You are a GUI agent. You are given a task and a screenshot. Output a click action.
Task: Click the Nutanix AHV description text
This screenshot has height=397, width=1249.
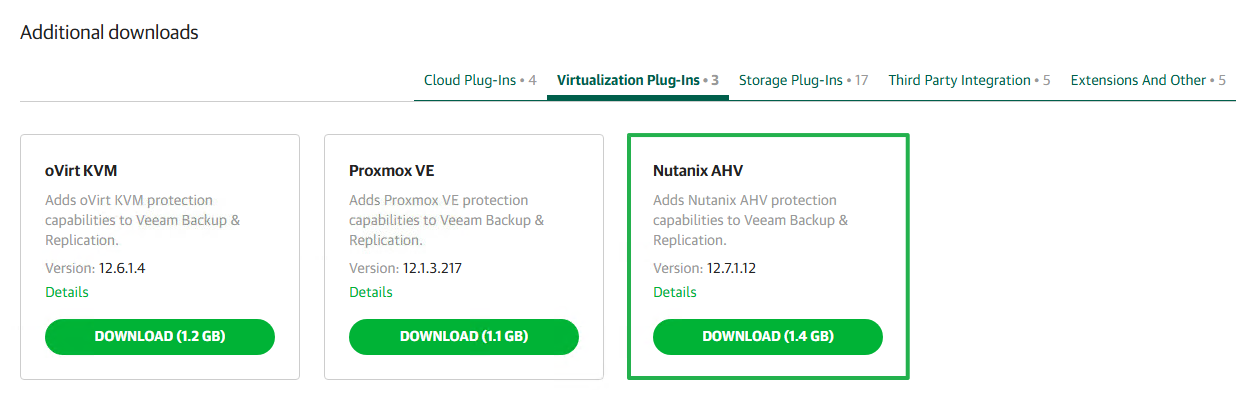pos(751,220)
